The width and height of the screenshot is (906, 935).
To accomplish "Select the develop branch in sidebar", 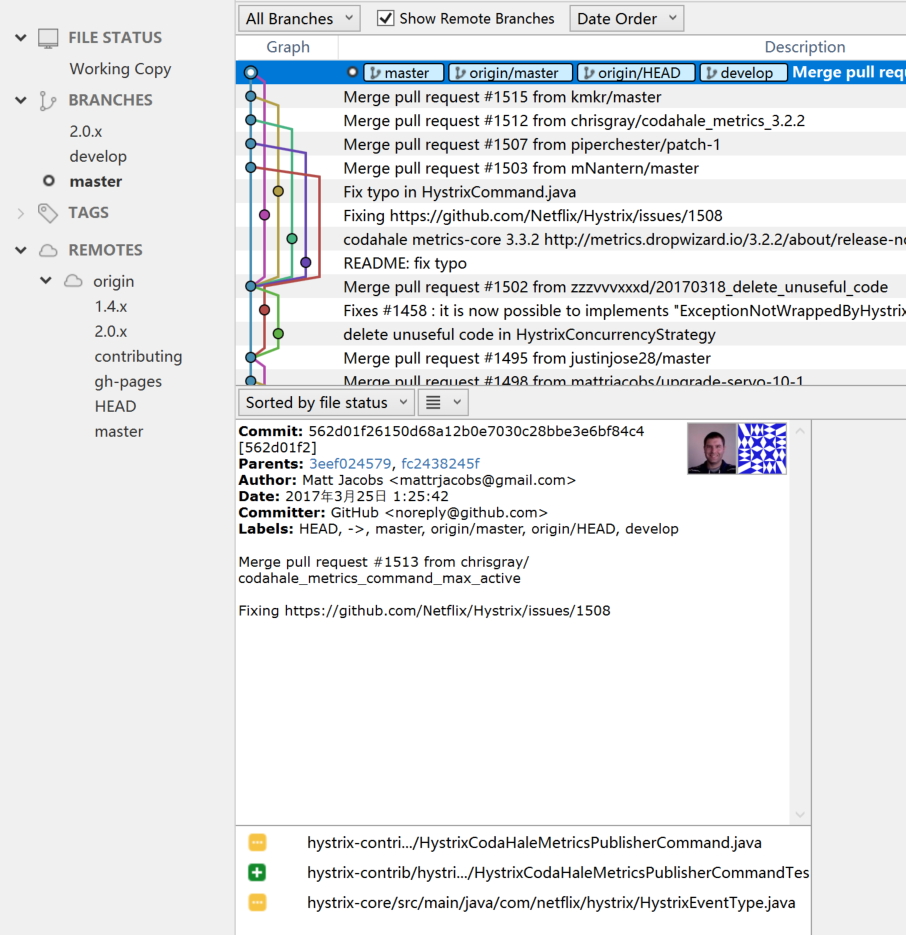I will [98, 156].
